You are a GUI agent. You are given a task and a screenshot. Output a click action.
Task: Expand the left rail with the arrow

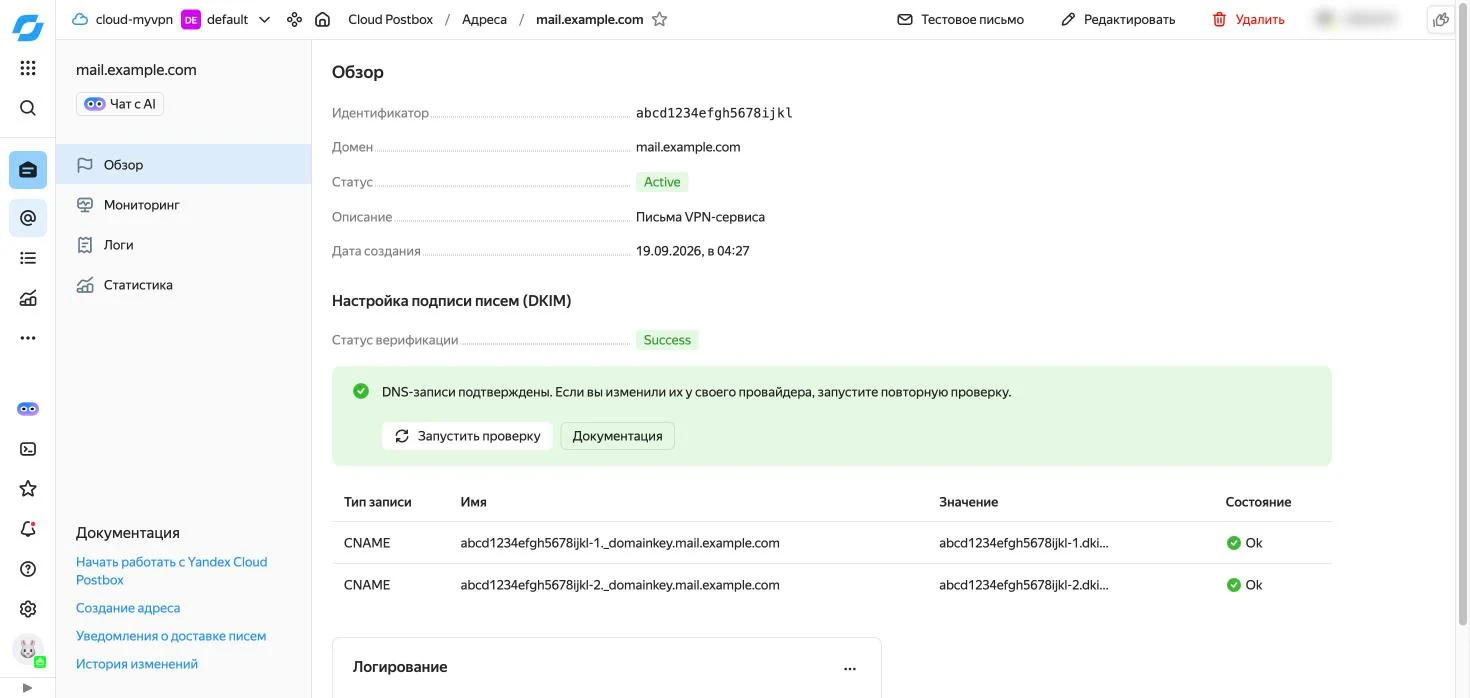pos(27,688)
